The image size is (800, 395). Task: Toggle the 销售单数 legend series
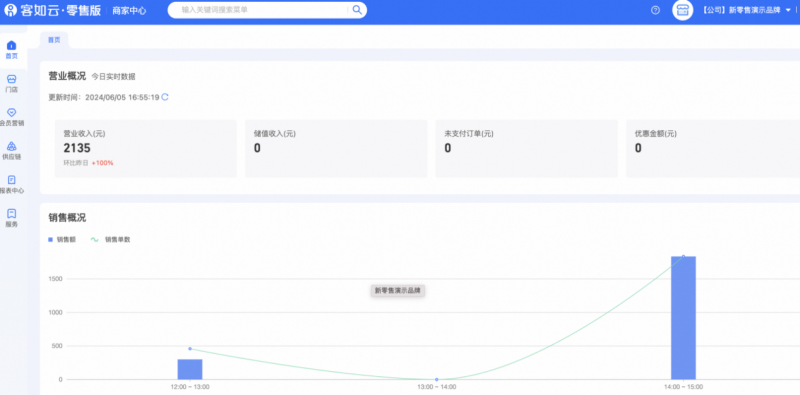[110, 239]
